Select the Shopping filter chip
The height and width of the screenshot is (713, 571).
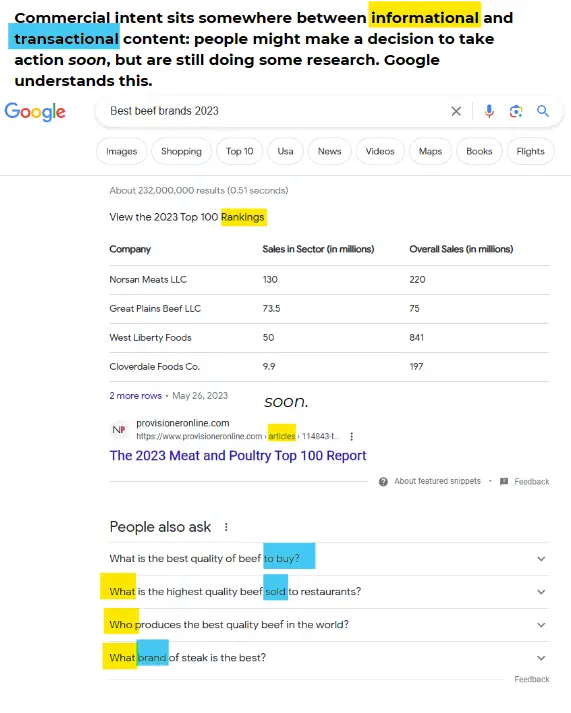(x=181, y=151)
